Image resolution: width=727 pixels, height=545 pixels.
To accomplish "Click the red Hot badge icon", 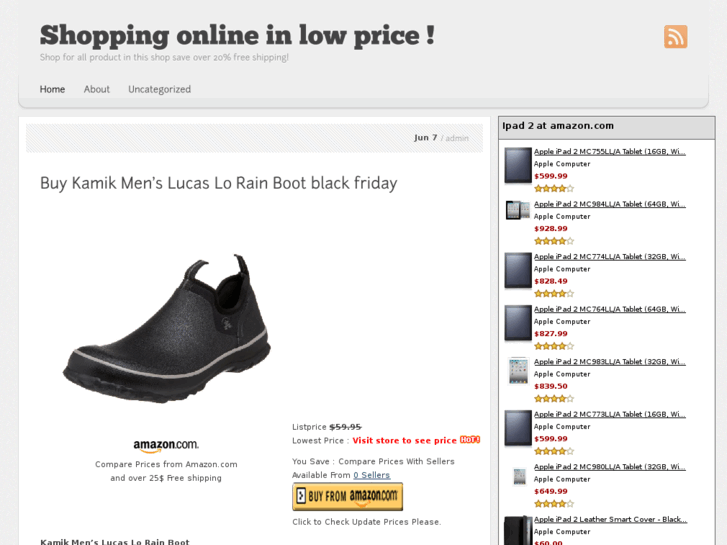I will (x=470, y=440).
